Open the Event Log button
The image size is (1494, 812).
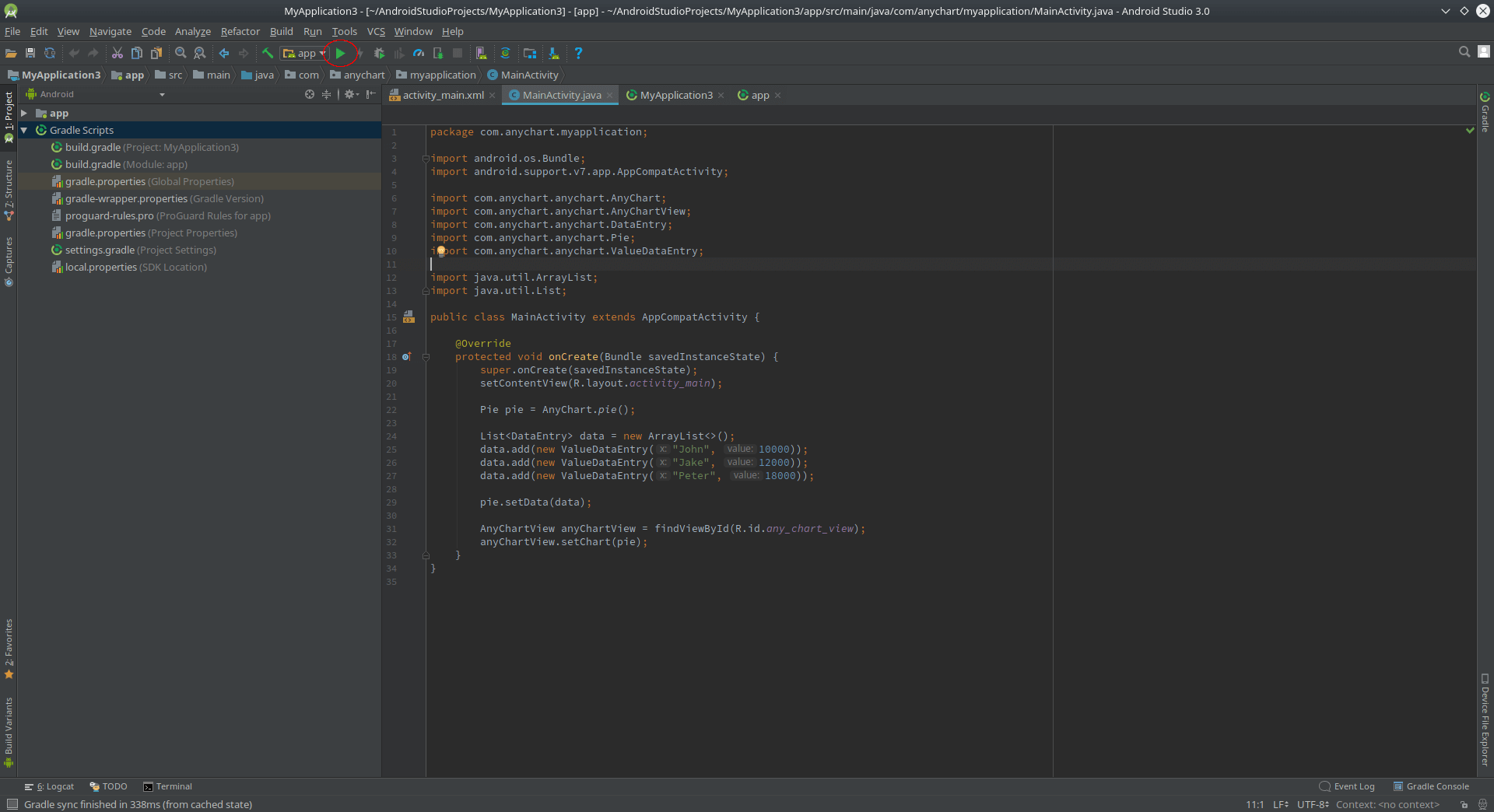click(x=1346, y=786)
